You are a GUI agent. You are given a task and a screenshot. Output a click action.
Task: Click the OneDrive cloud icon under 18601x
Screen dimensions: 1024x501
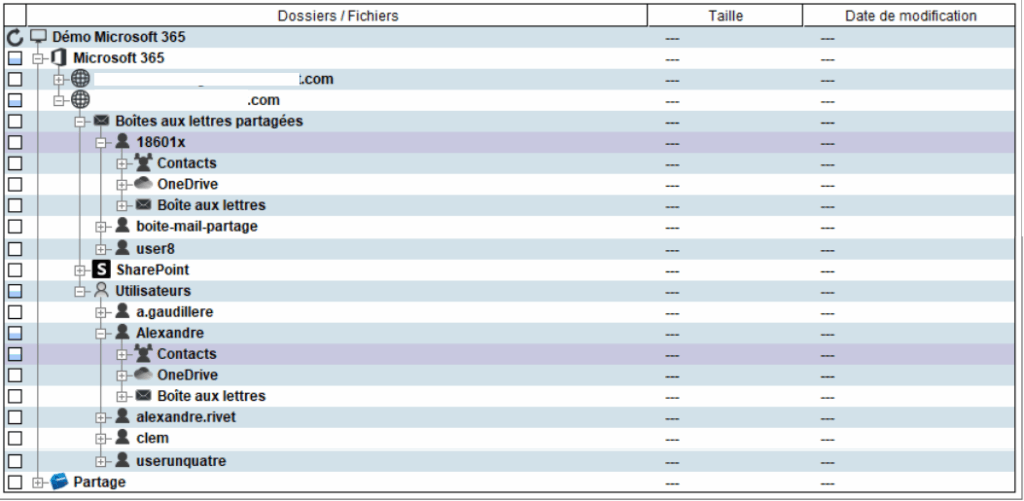[143, 184]
